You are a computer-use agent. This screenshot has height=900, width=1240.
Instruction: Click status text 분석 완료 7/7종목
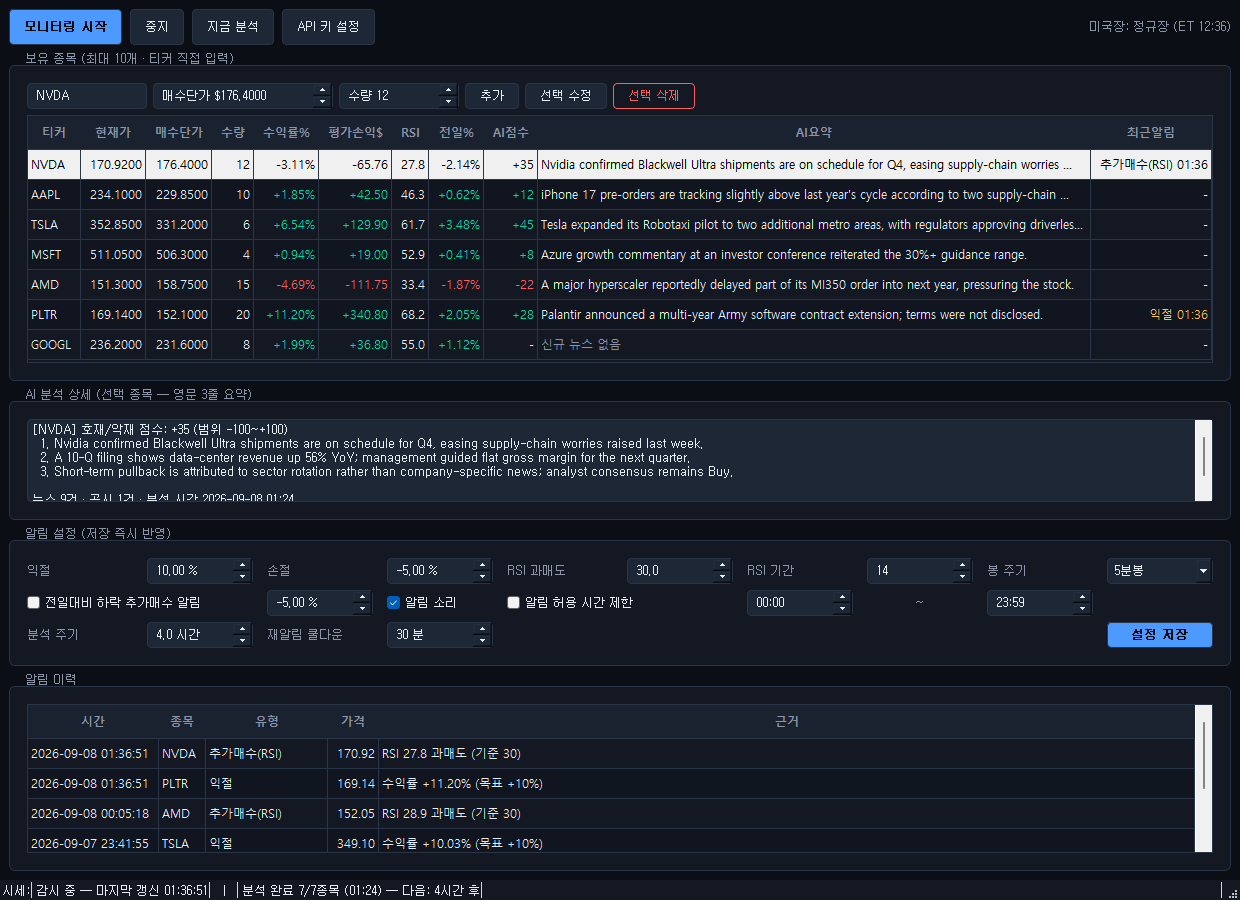(361, 890)
